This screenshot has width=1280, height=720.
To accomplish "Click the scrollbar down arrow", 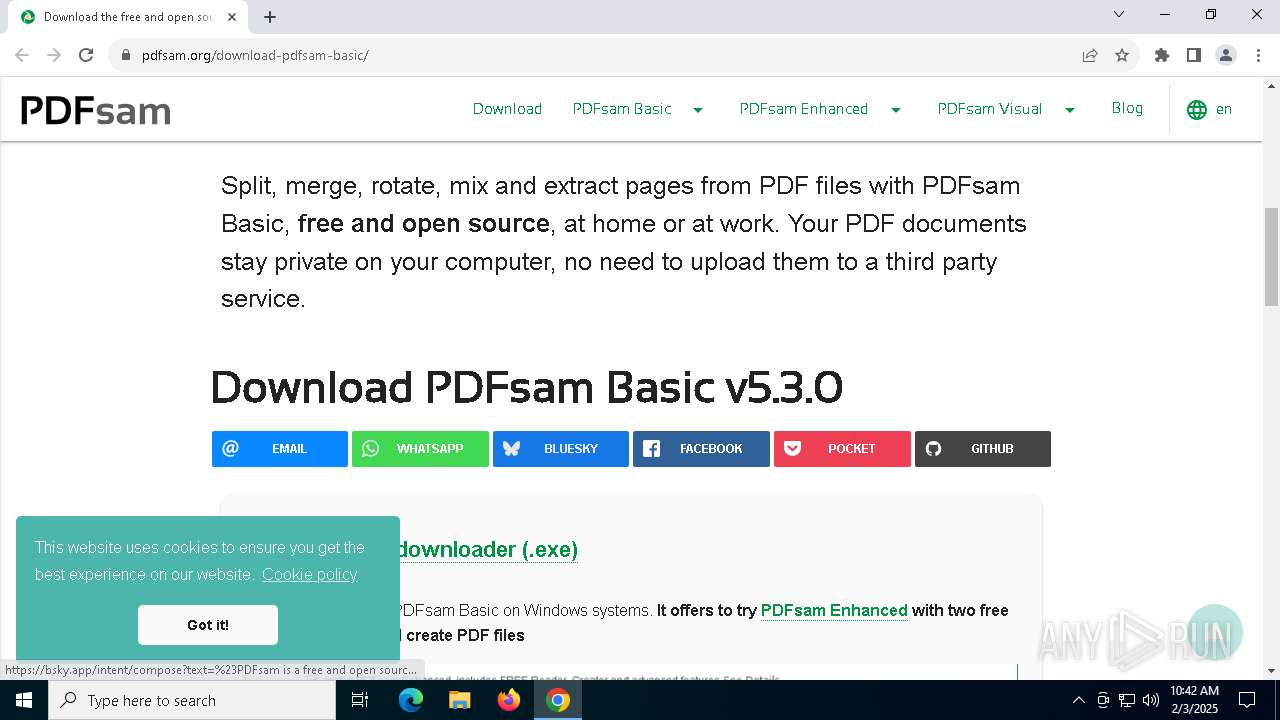I will [x=1271, y=671].
